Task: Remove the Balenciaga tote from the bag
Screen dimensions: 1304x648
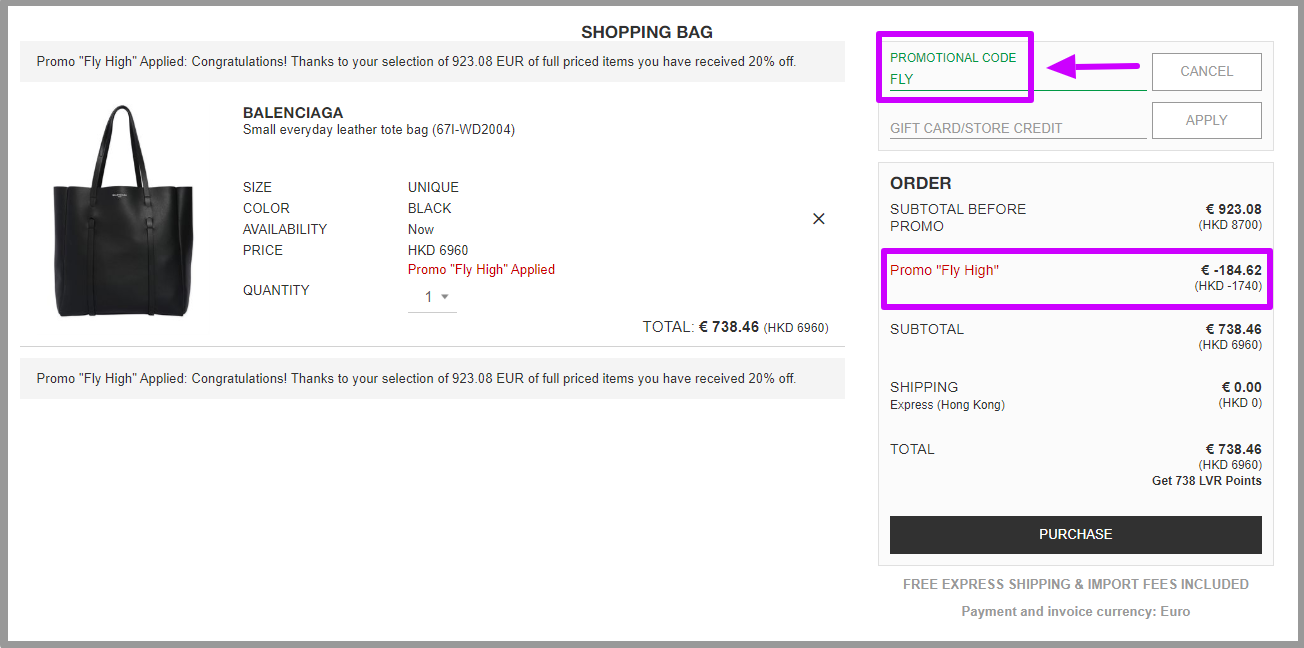Action: point(819,219)
